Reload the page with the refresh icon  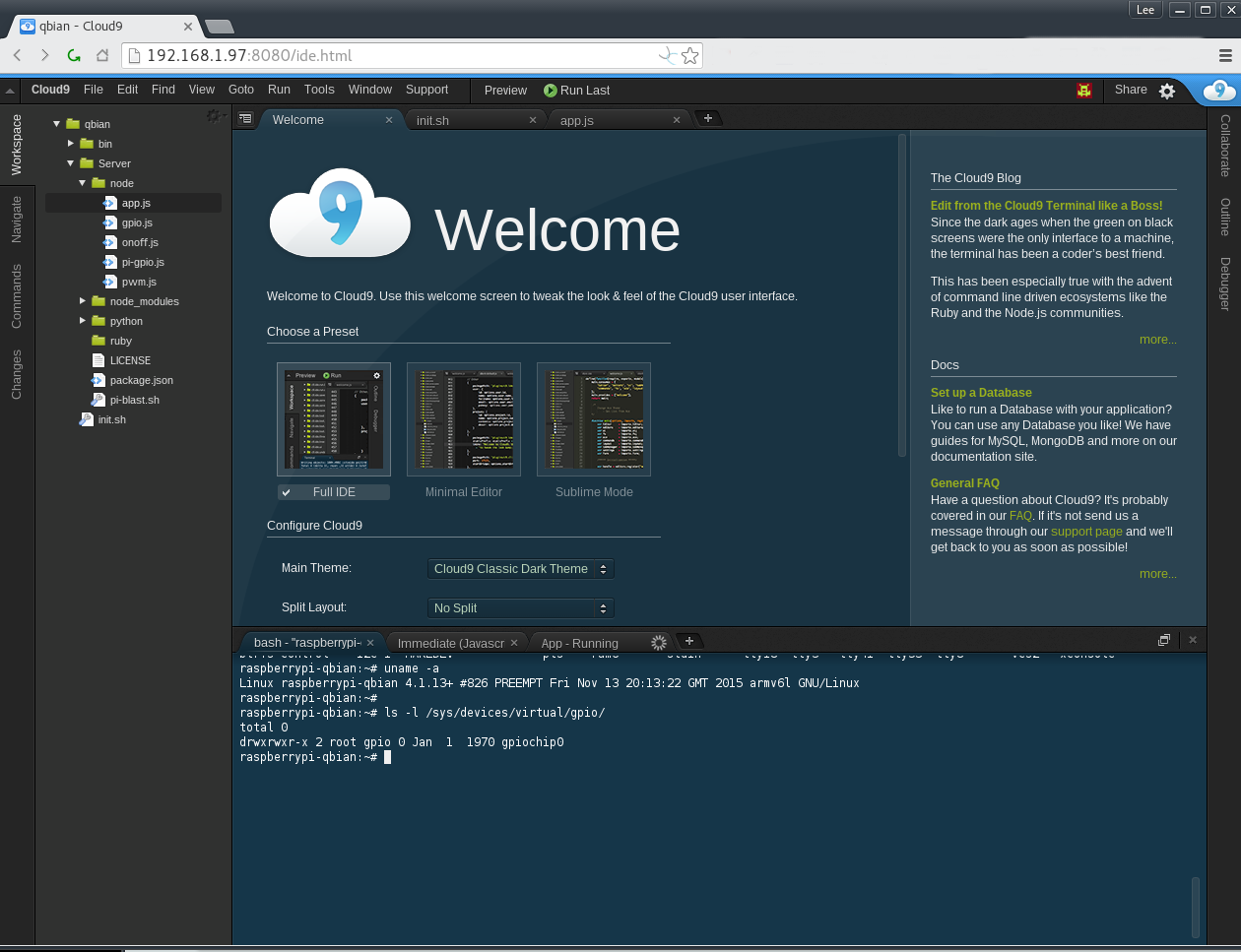[x=74, y=55]
